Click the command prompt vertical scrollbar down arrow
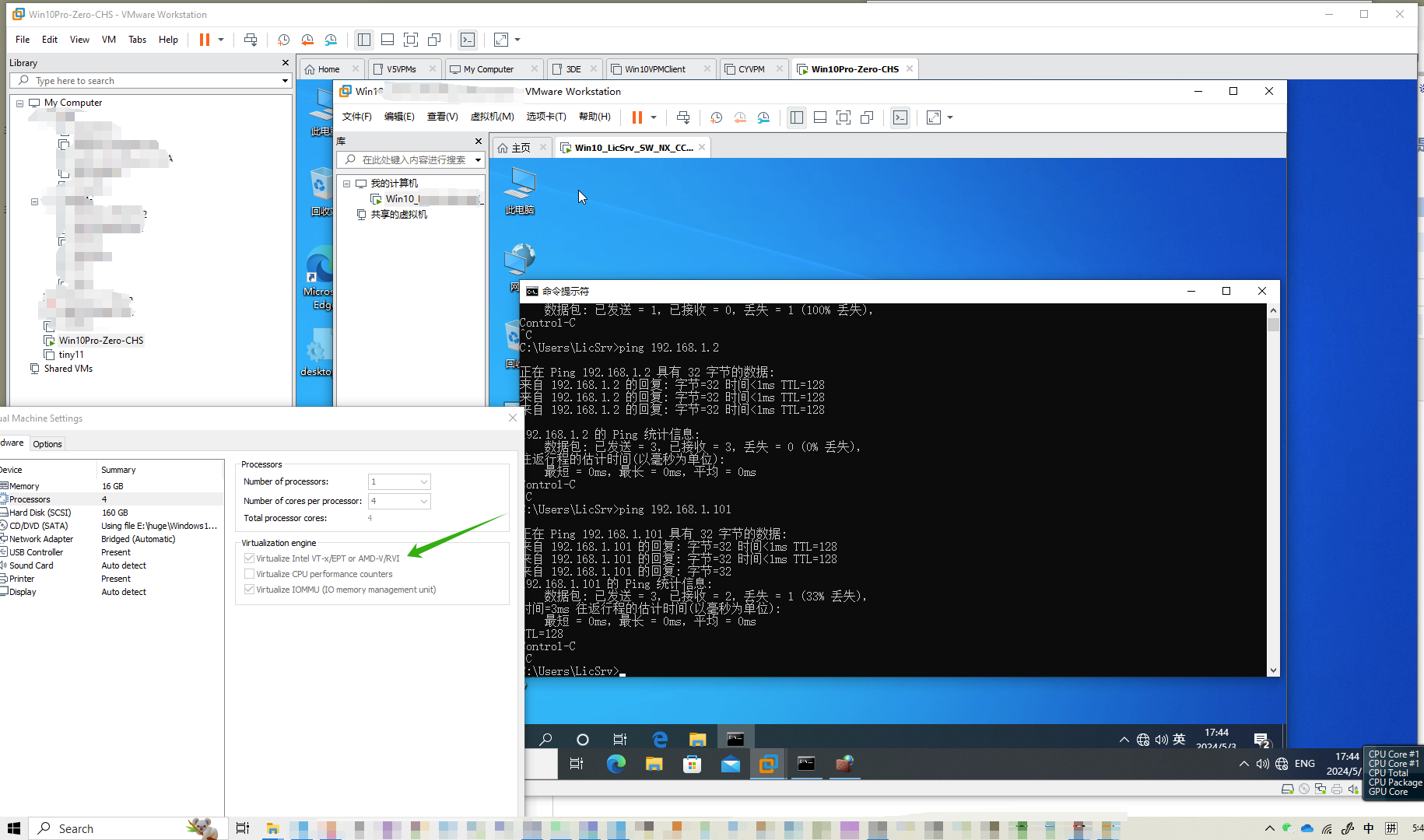The width and height of the screenshot is (1424, 840). point(1273,670)
